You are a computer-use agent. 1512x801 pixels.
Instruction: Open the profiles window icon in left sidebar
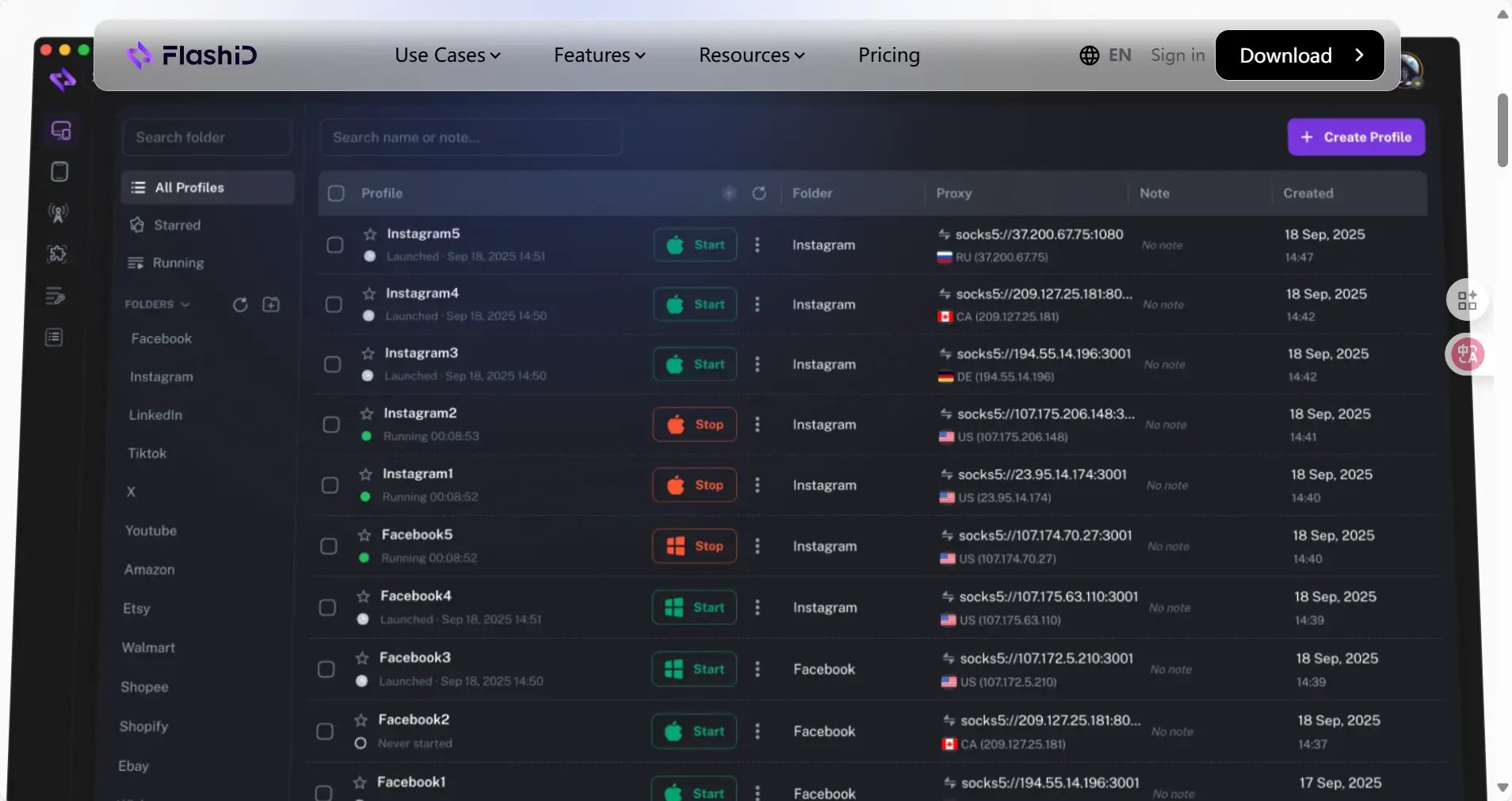61,130
